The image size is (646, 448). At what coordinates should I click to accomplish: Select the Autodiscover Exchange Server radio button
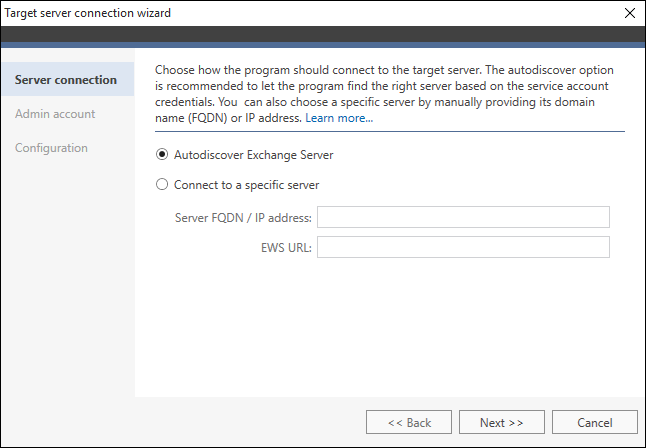click(162, 155)
